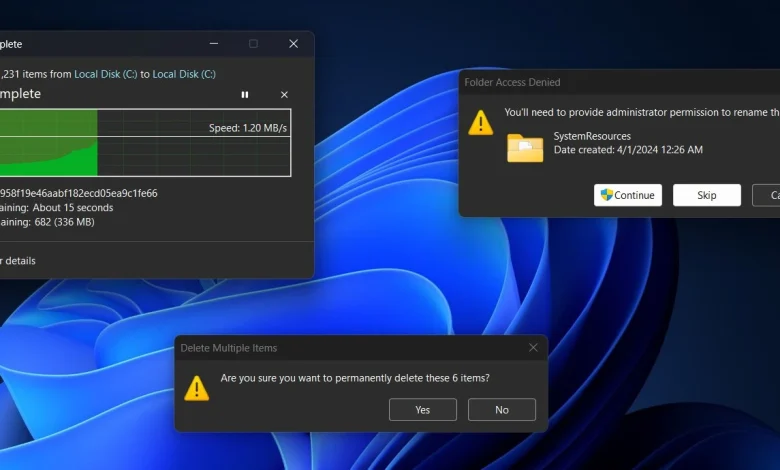Minimize the copy progress window

[214, 44]
